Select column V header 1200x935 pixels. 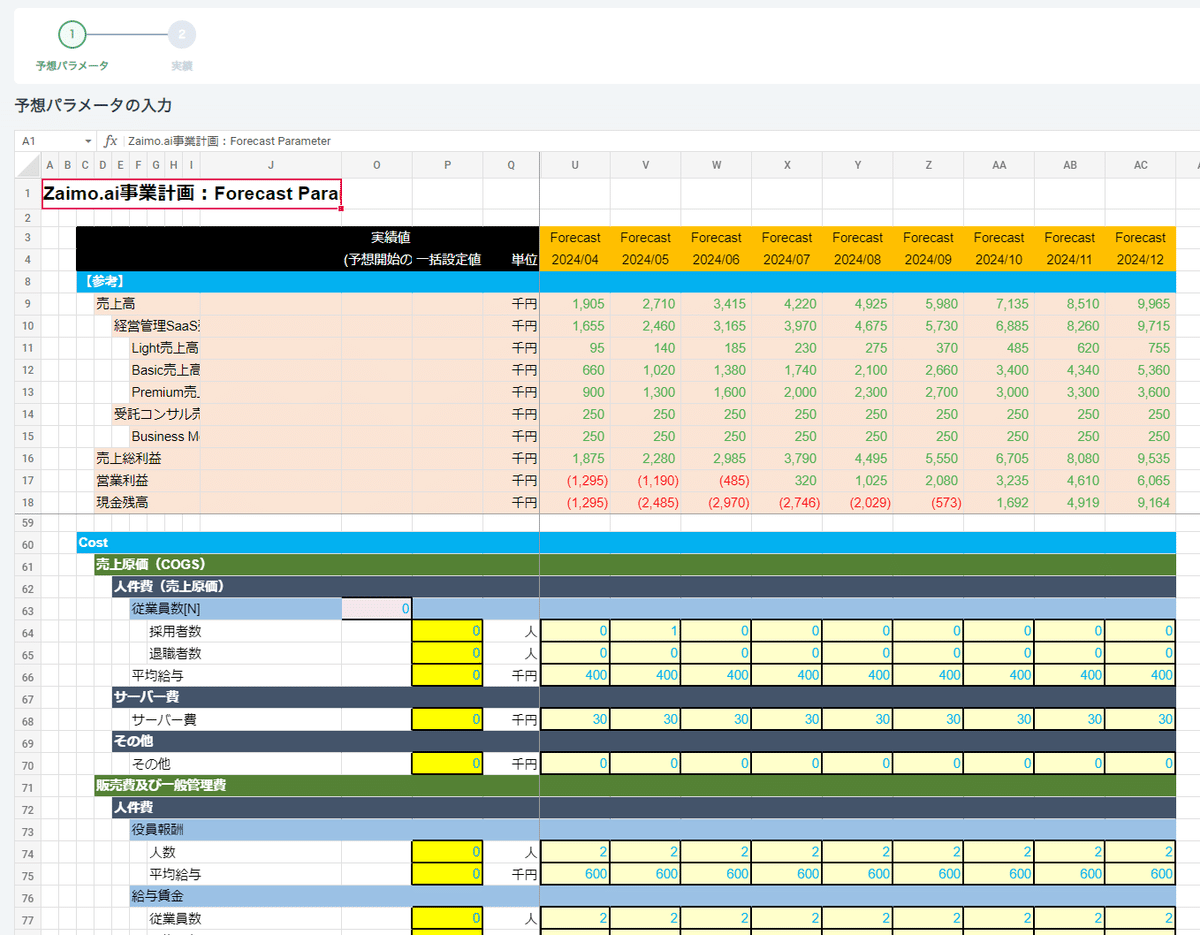coord(645,165)
